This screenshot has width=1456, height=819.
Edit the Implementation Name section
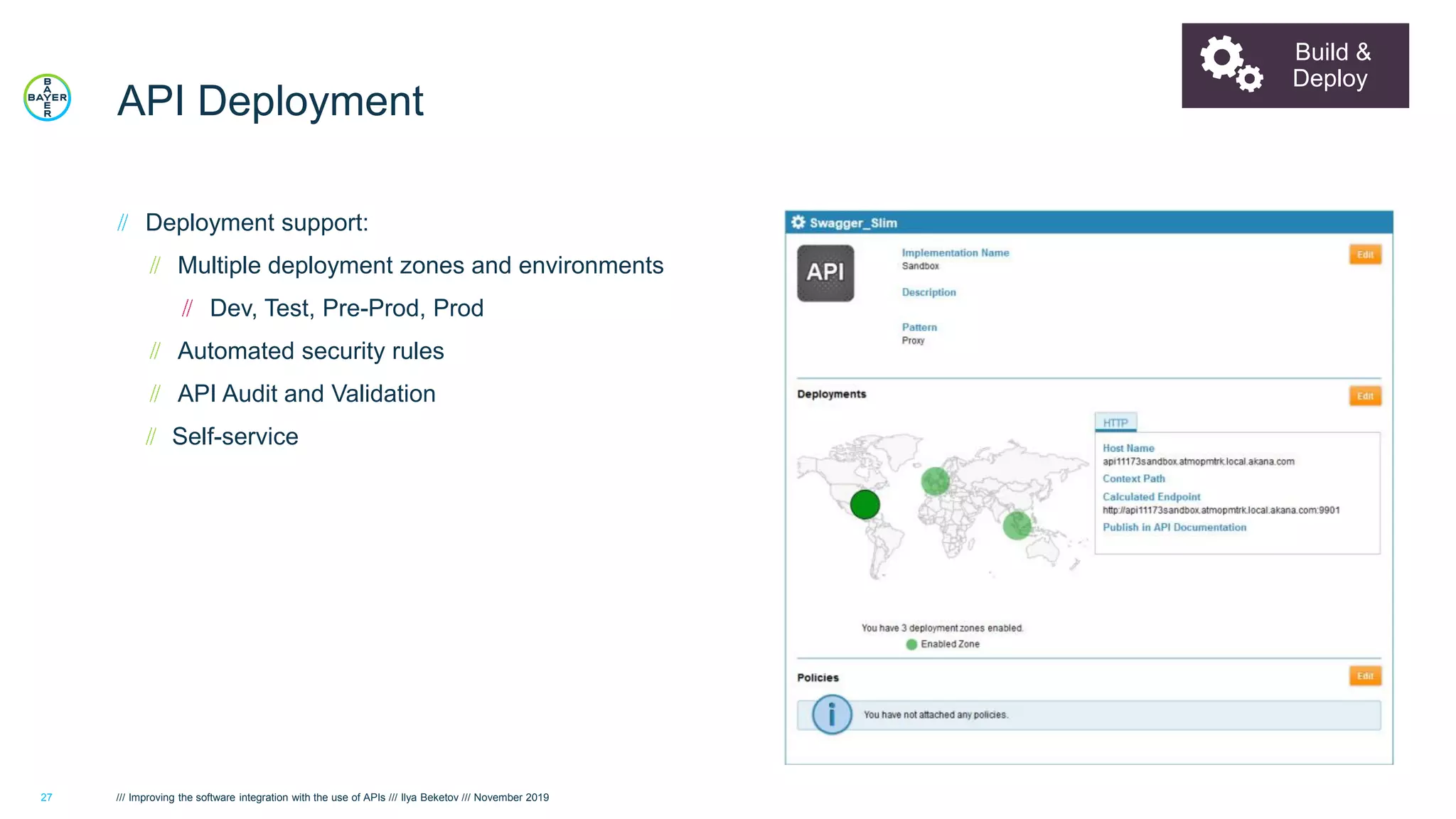[x=1365, y=255]
